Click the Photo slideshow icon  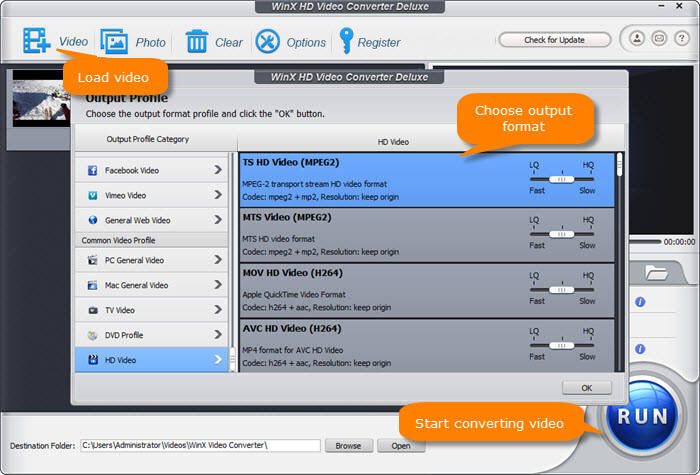[114, 42]
